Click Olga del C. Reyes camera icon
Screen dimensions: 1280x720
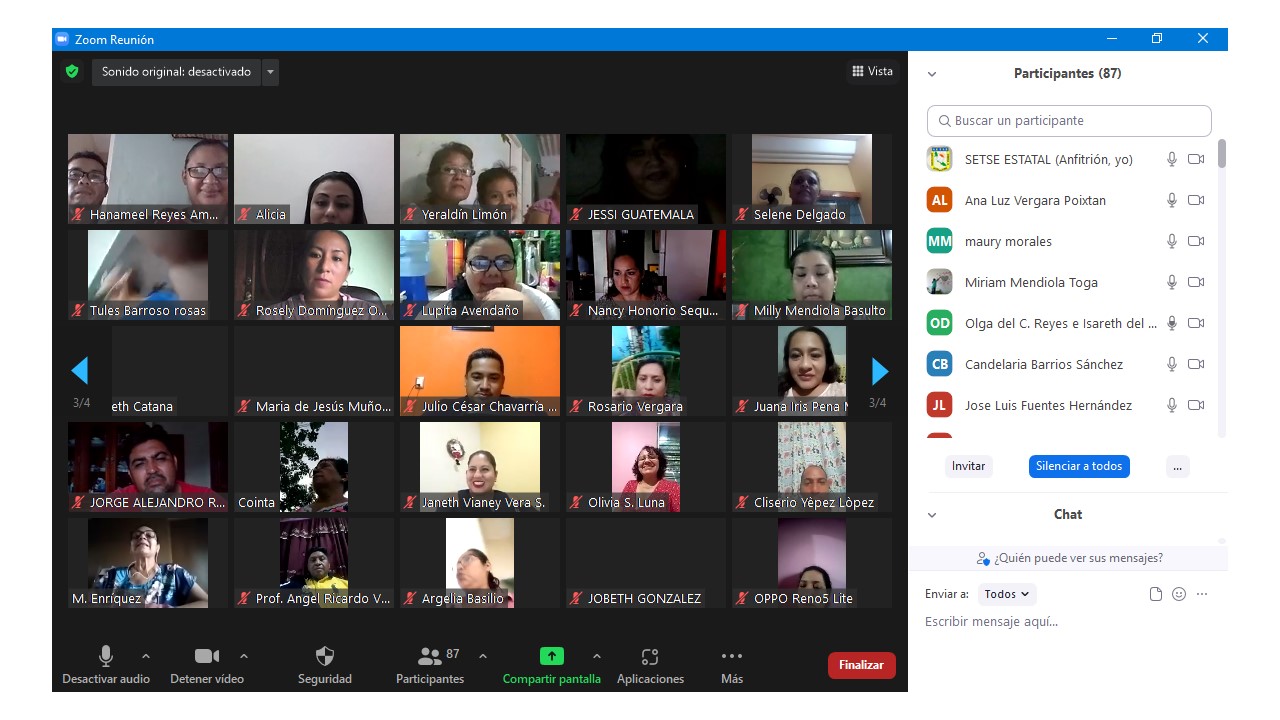click(x=1196, y=323)
